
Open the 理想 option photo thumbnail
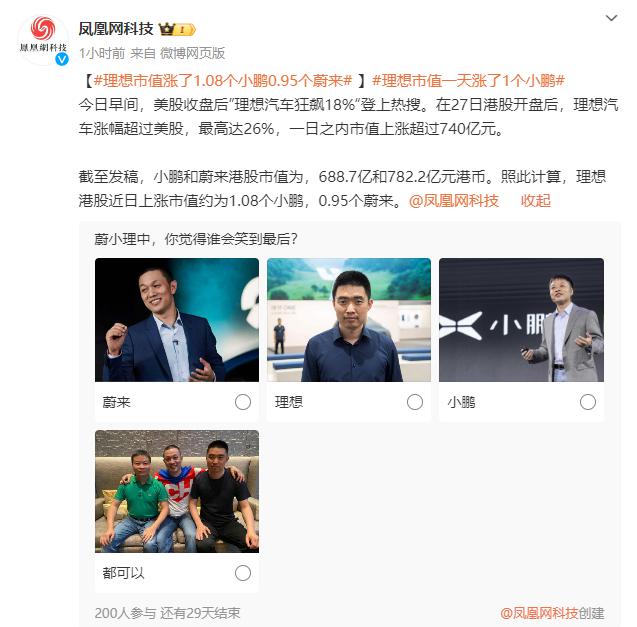tap(349, 320)
